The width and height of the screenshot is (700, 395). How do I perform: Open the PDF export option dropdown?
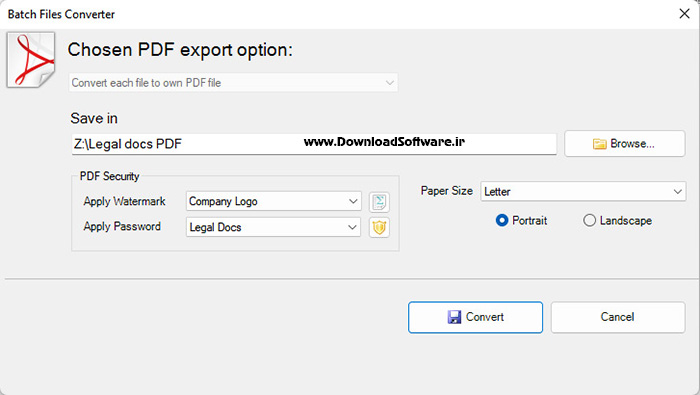point(233,83)
